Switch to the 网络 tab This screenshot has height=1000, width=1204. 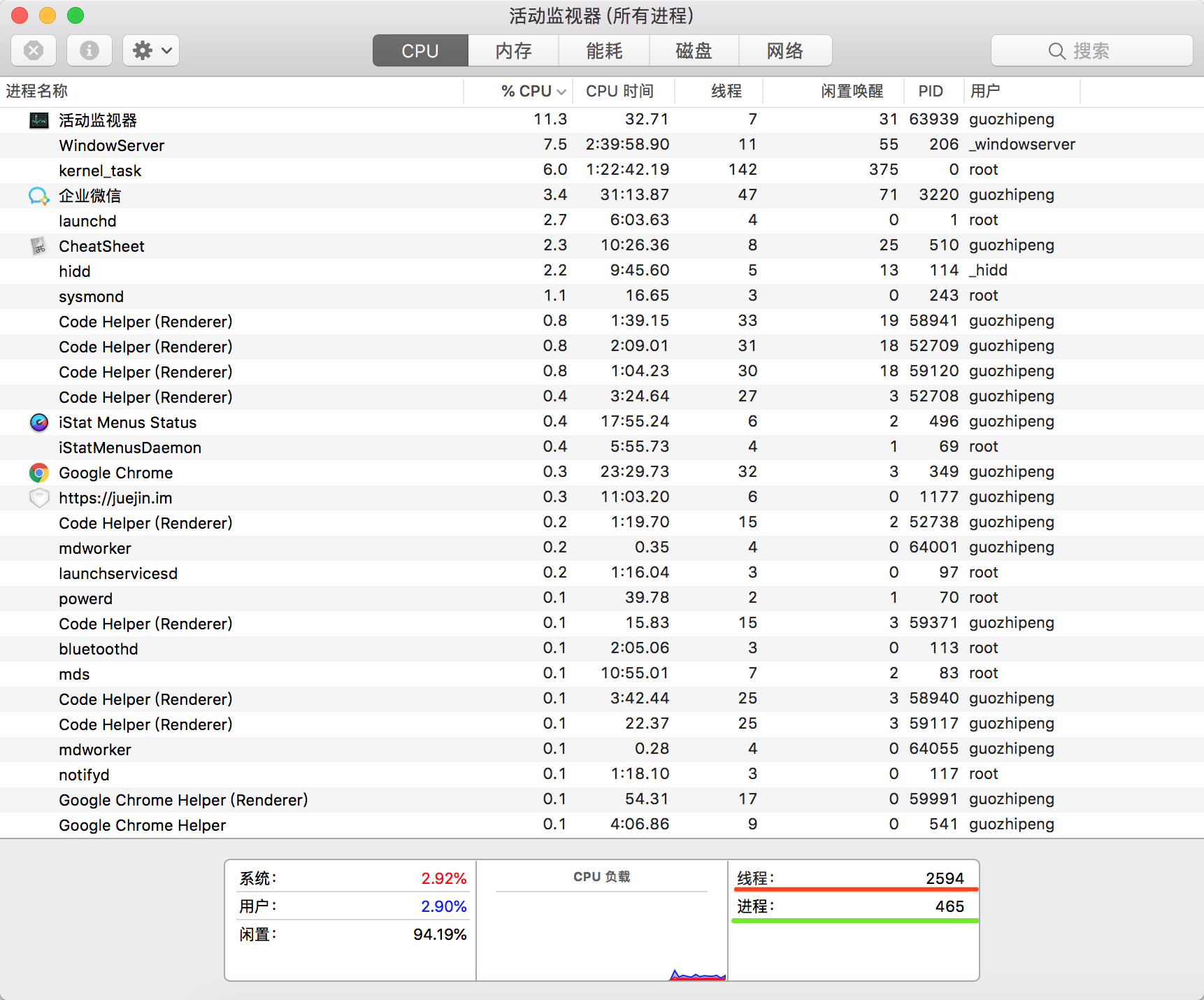tap(785, 50)
